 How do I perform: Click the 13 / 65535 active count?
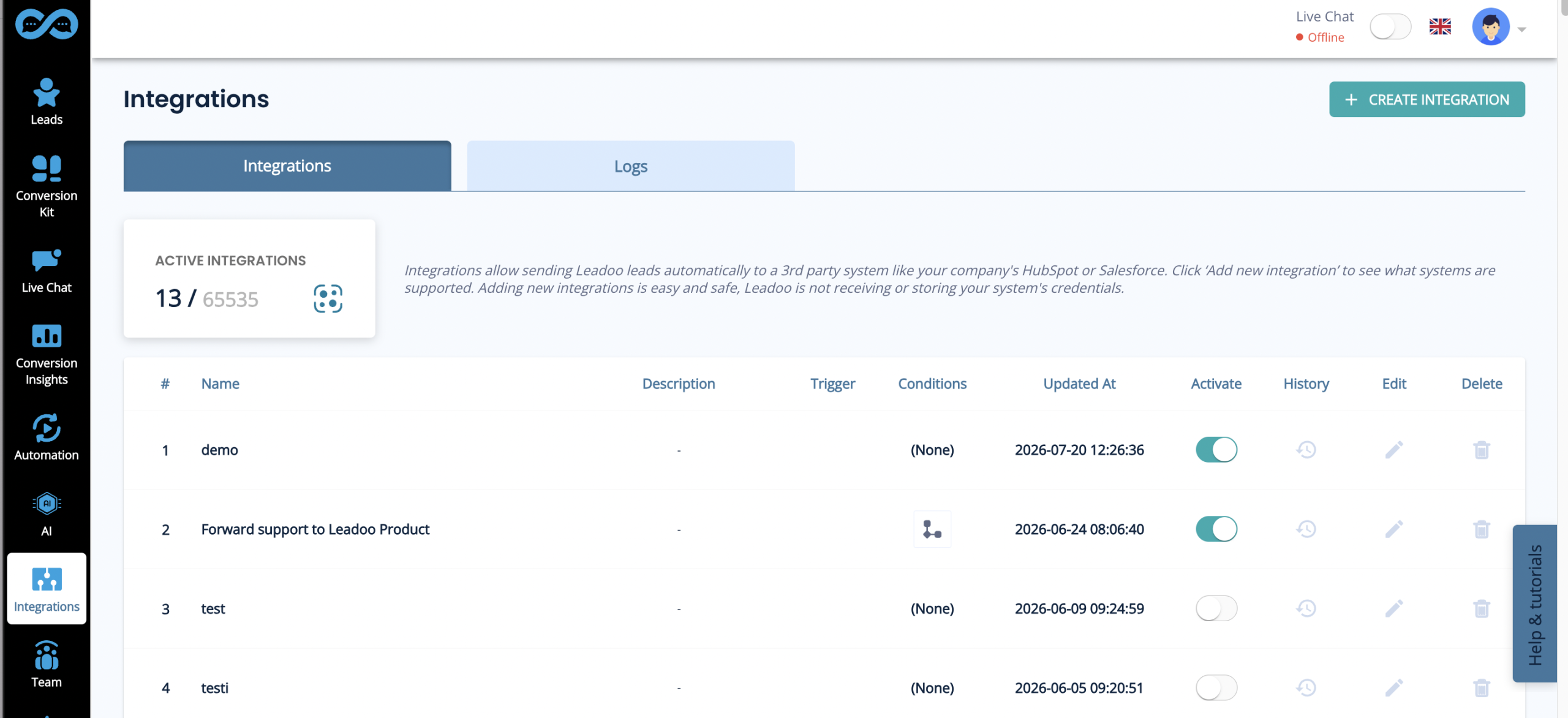207,299
